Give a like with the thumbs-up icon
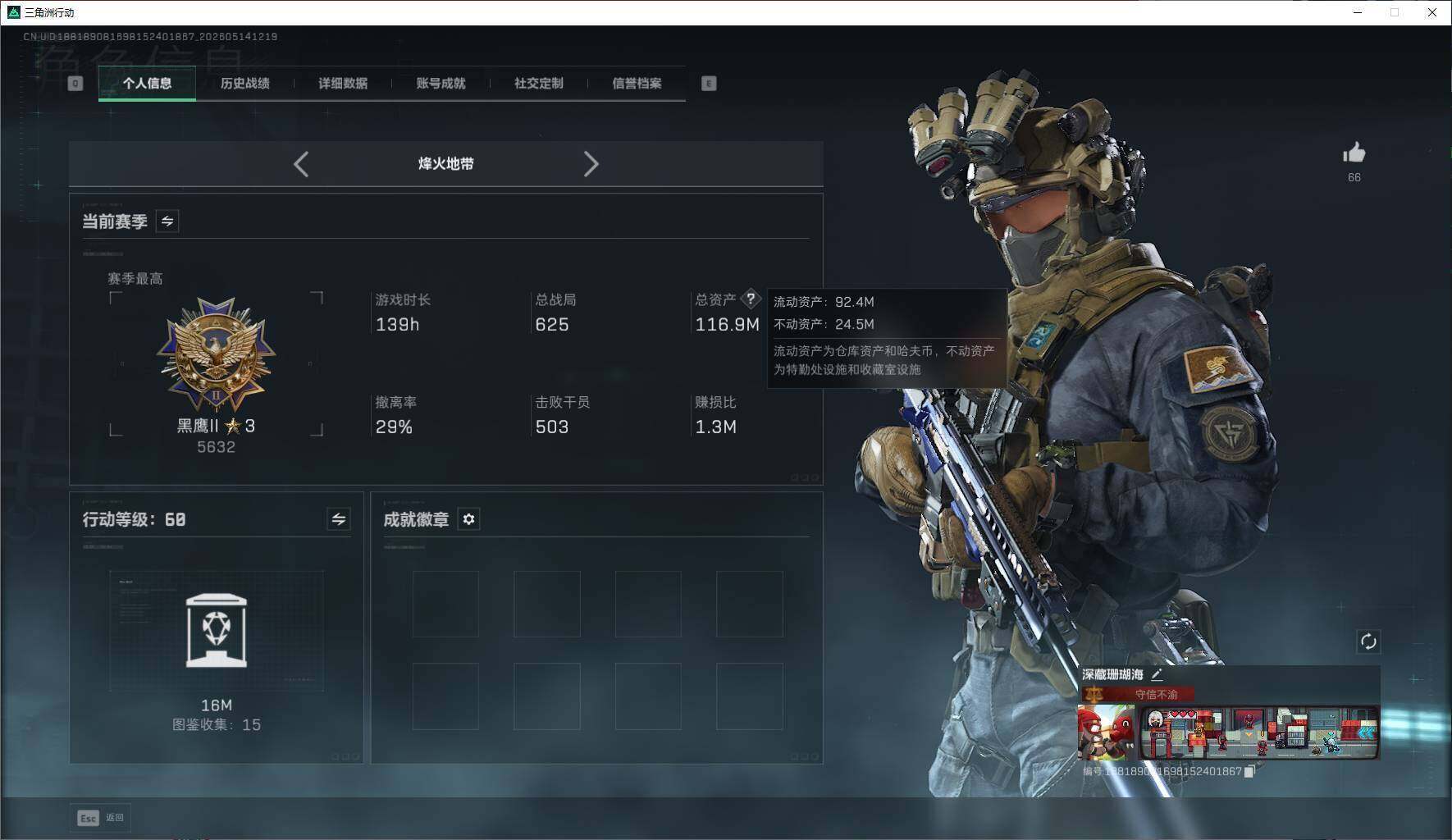This screenshot has width=1452, height=840. tap(1354, 153)
